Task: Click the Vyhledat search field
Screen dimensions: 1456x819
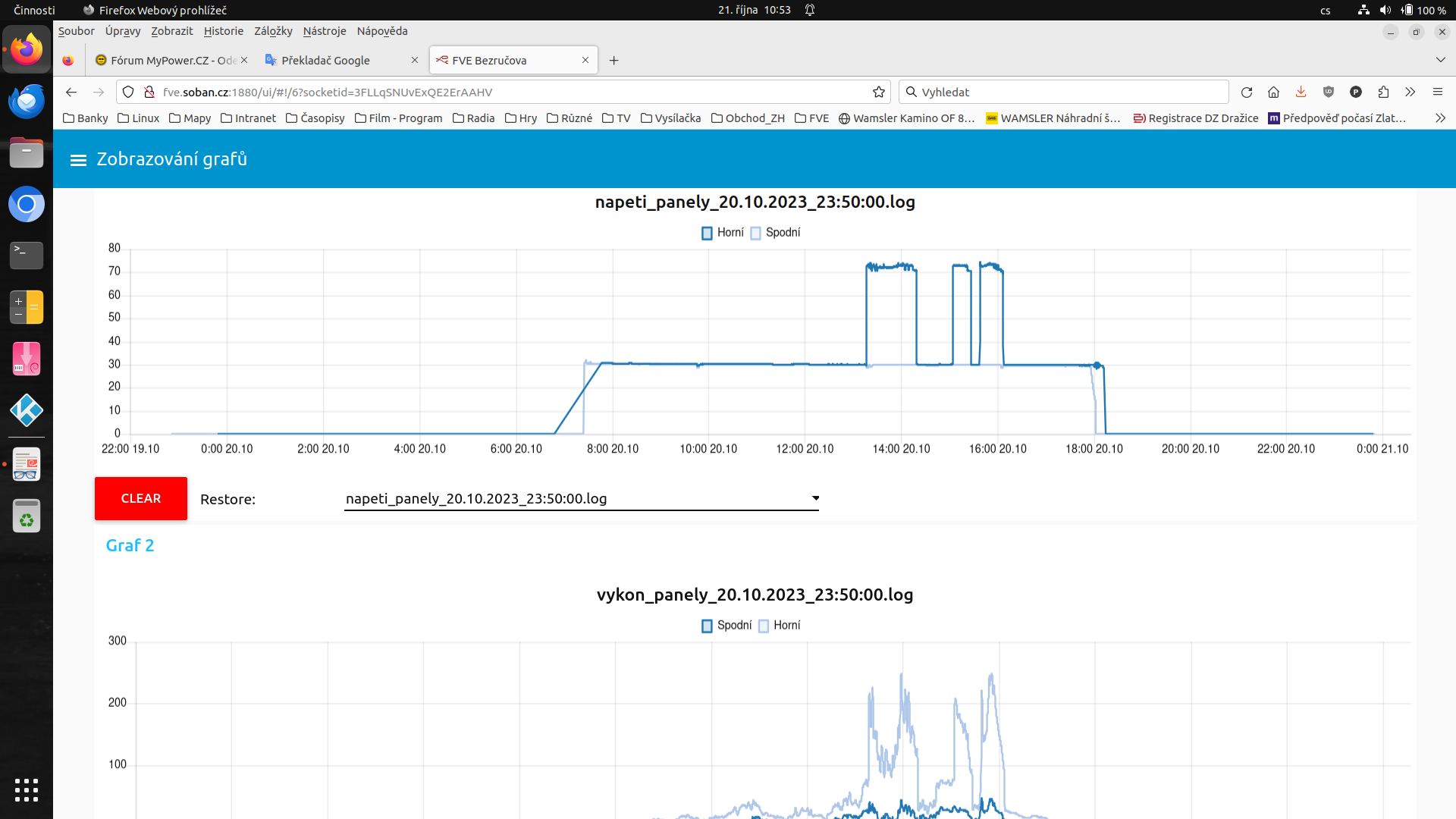Action: click(x=1062, y=92)
